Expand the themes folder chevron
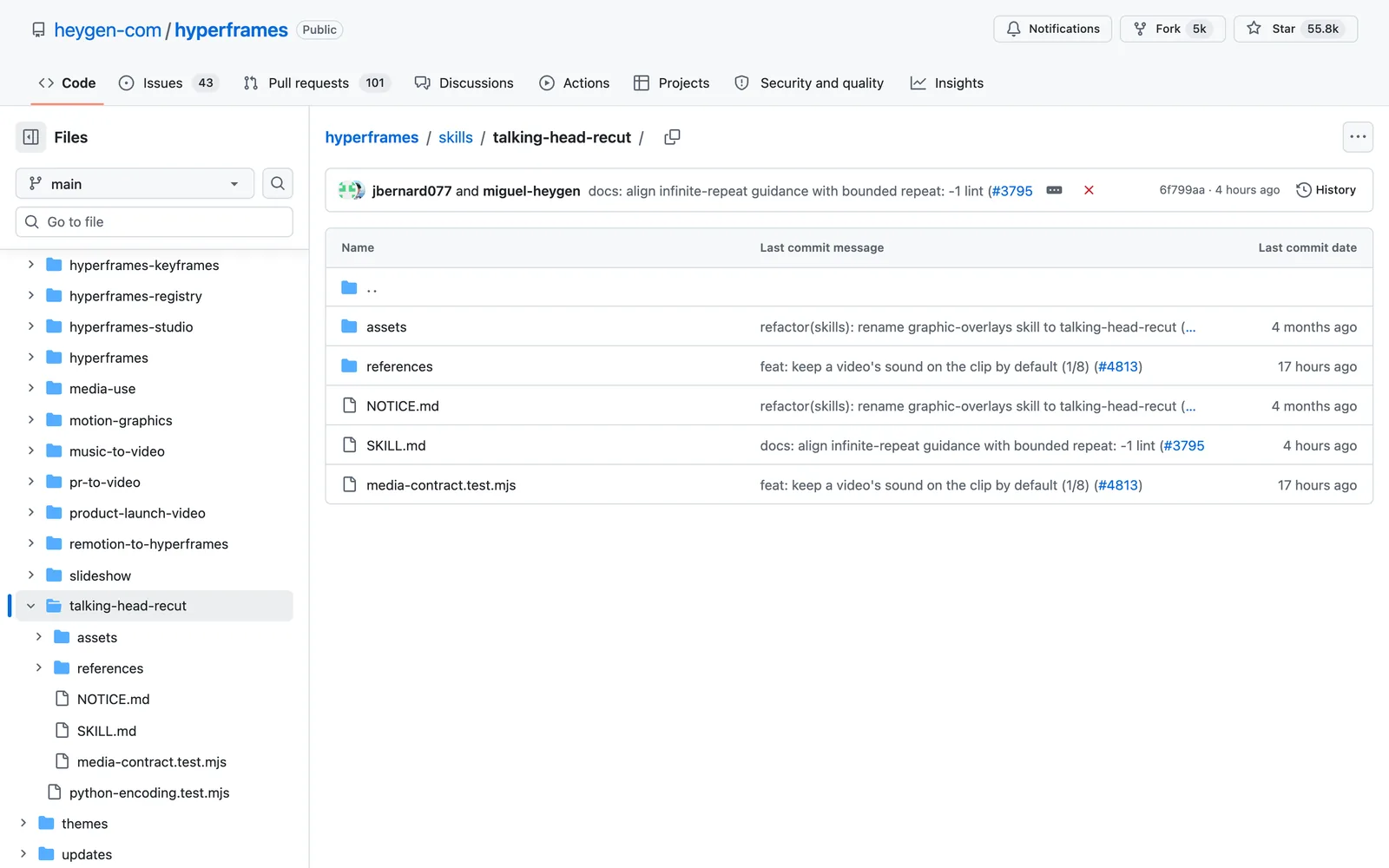Image resolution: width=1389 pixels, height=868 pixels. pos(23,823)
